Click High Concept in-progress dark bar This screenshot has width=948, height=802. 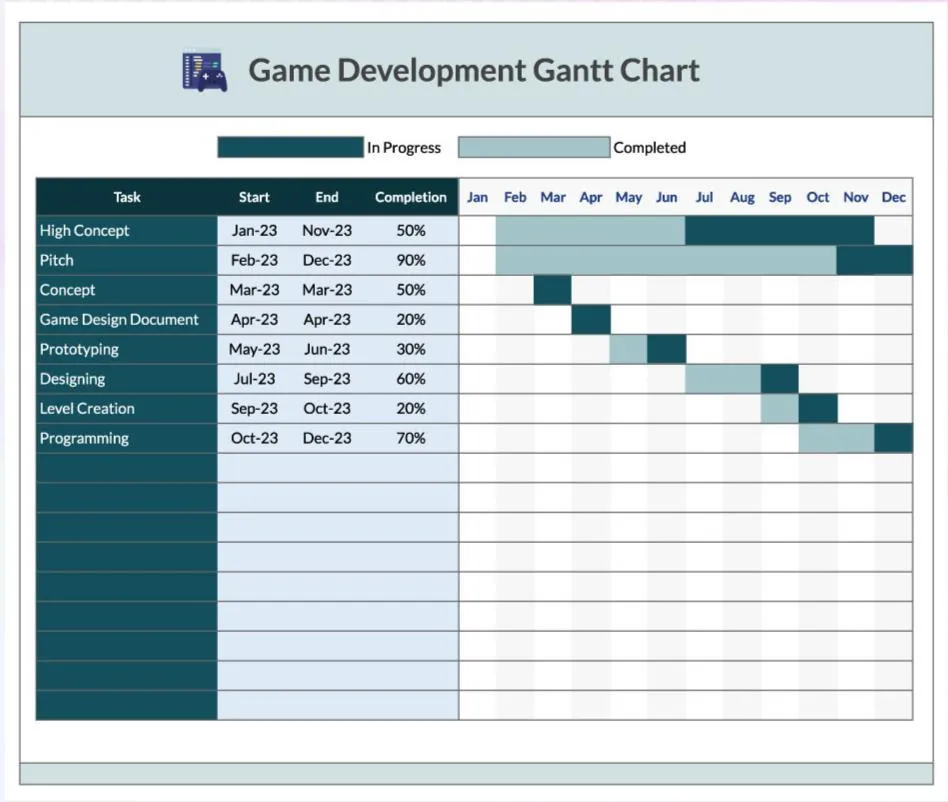pos(780,230)
